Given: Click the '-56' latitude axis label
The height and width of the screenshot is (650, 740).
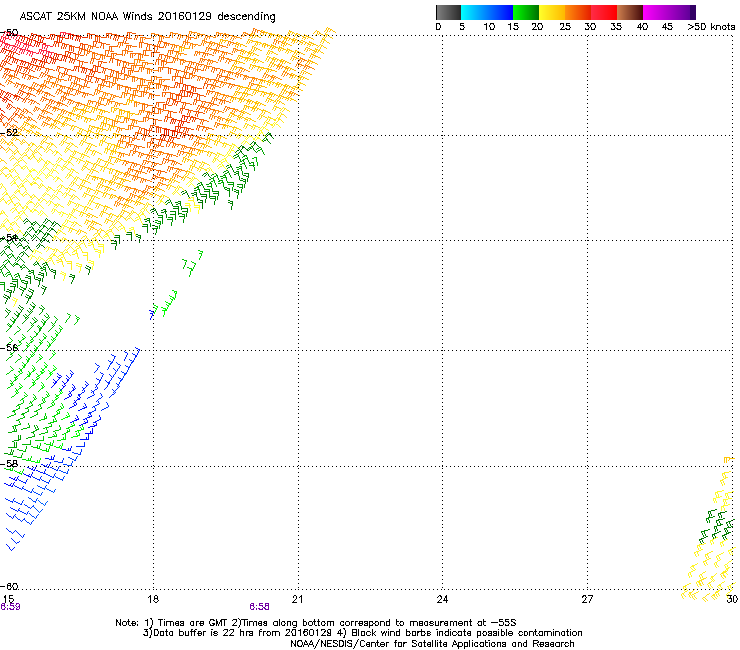Looking at the screenshot, I should (x=9, y=347).
